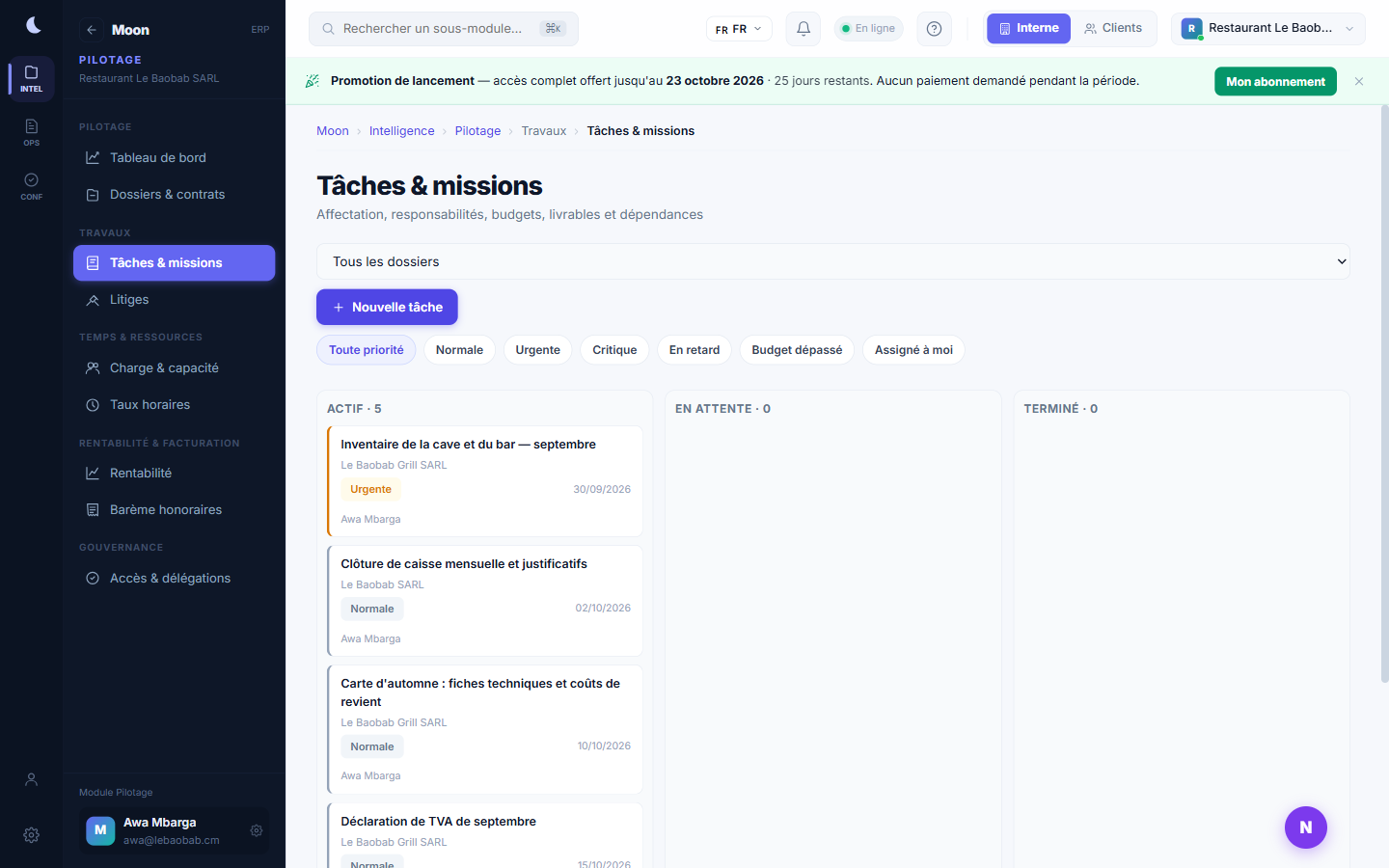Open Charge & capacité page
1389x868 pixels.
(174, 368)
